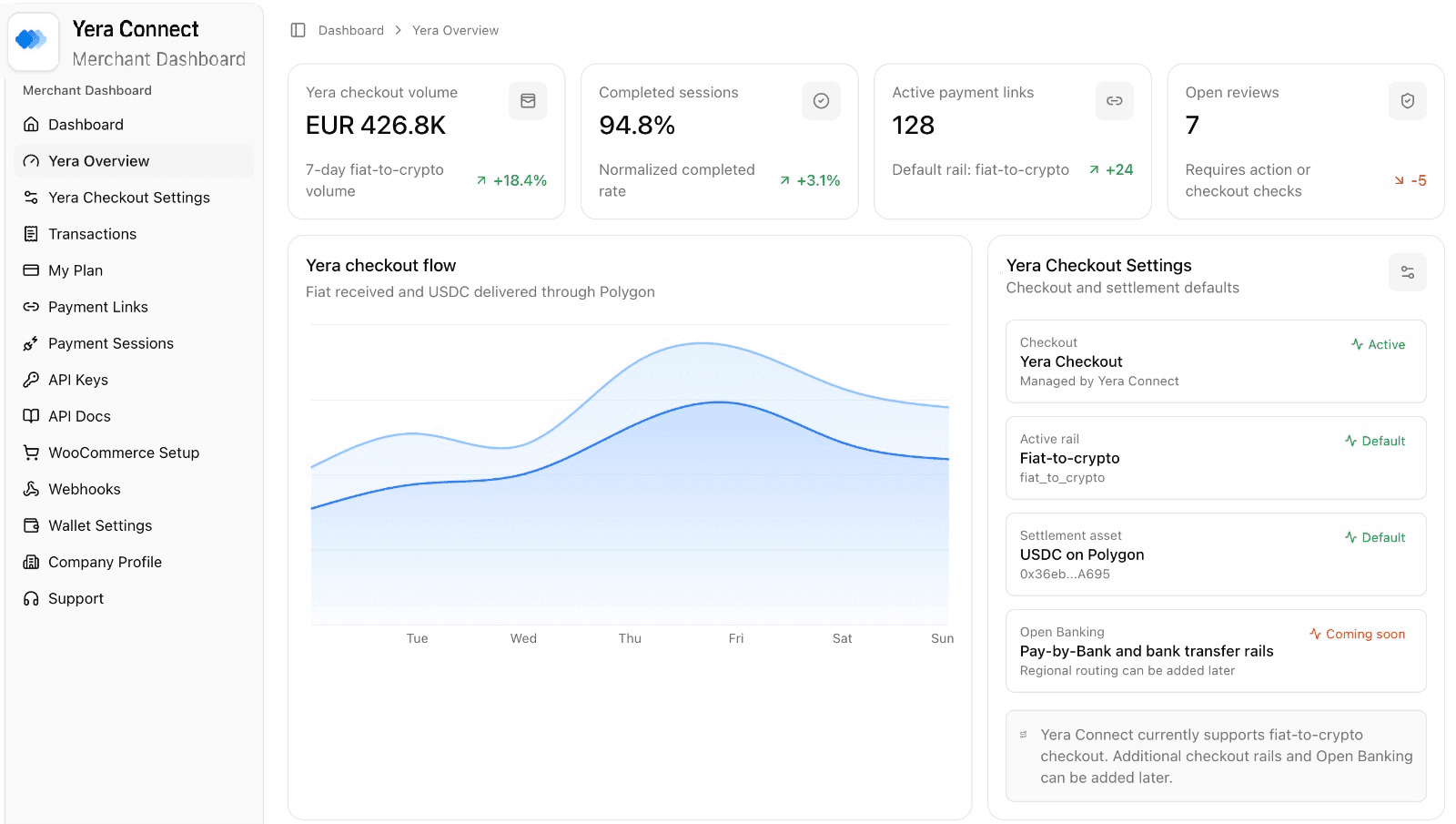Open Dashboard from the sidebar
The image size is (1456, 824).
134,125
